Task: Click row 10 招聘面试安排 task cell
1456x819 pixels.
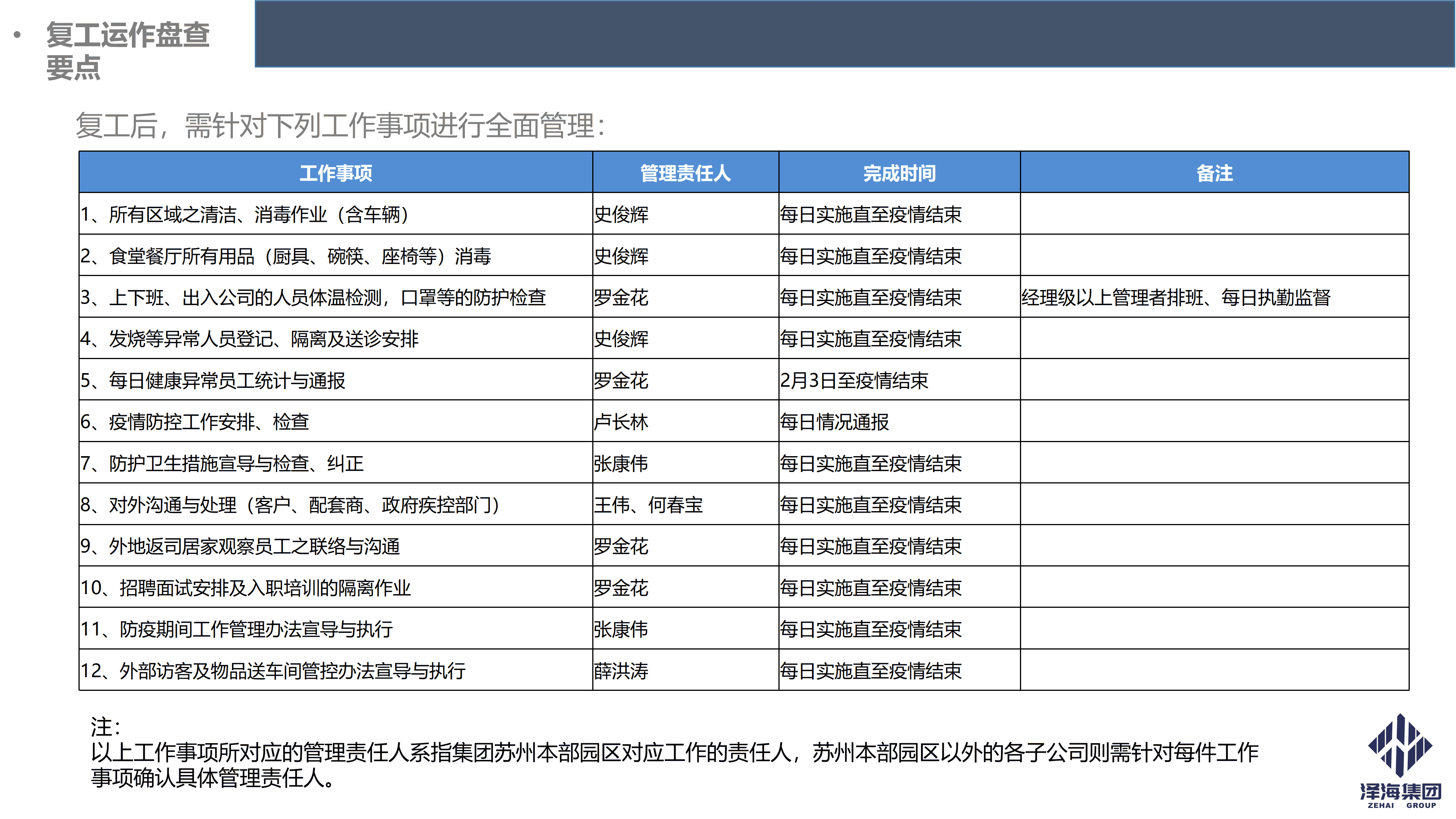Action: 245,588
